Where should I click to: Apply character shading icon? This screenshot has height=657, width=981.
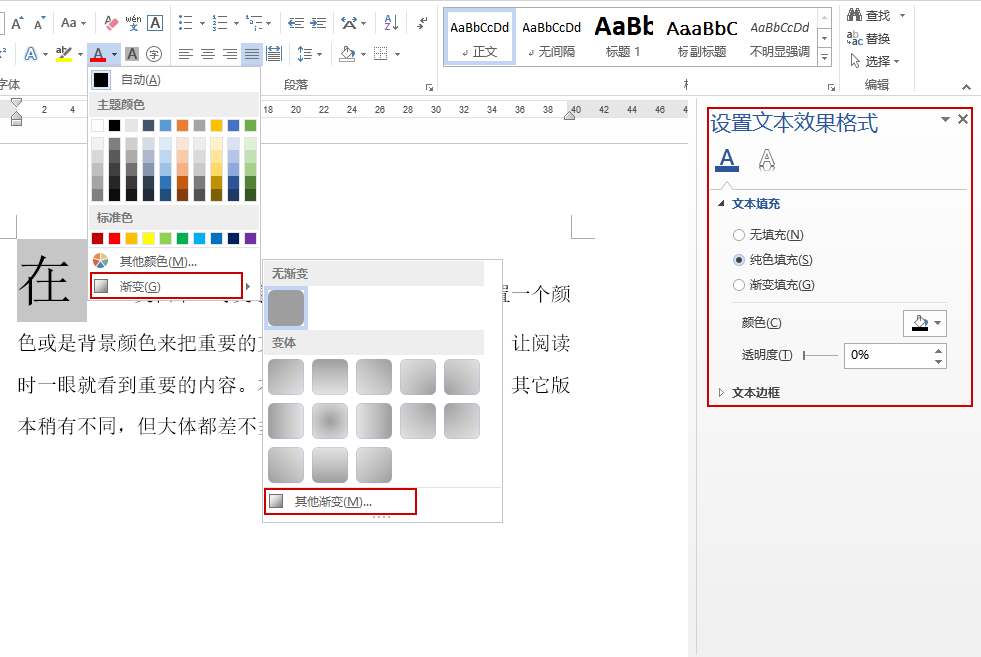coord(131,54)
